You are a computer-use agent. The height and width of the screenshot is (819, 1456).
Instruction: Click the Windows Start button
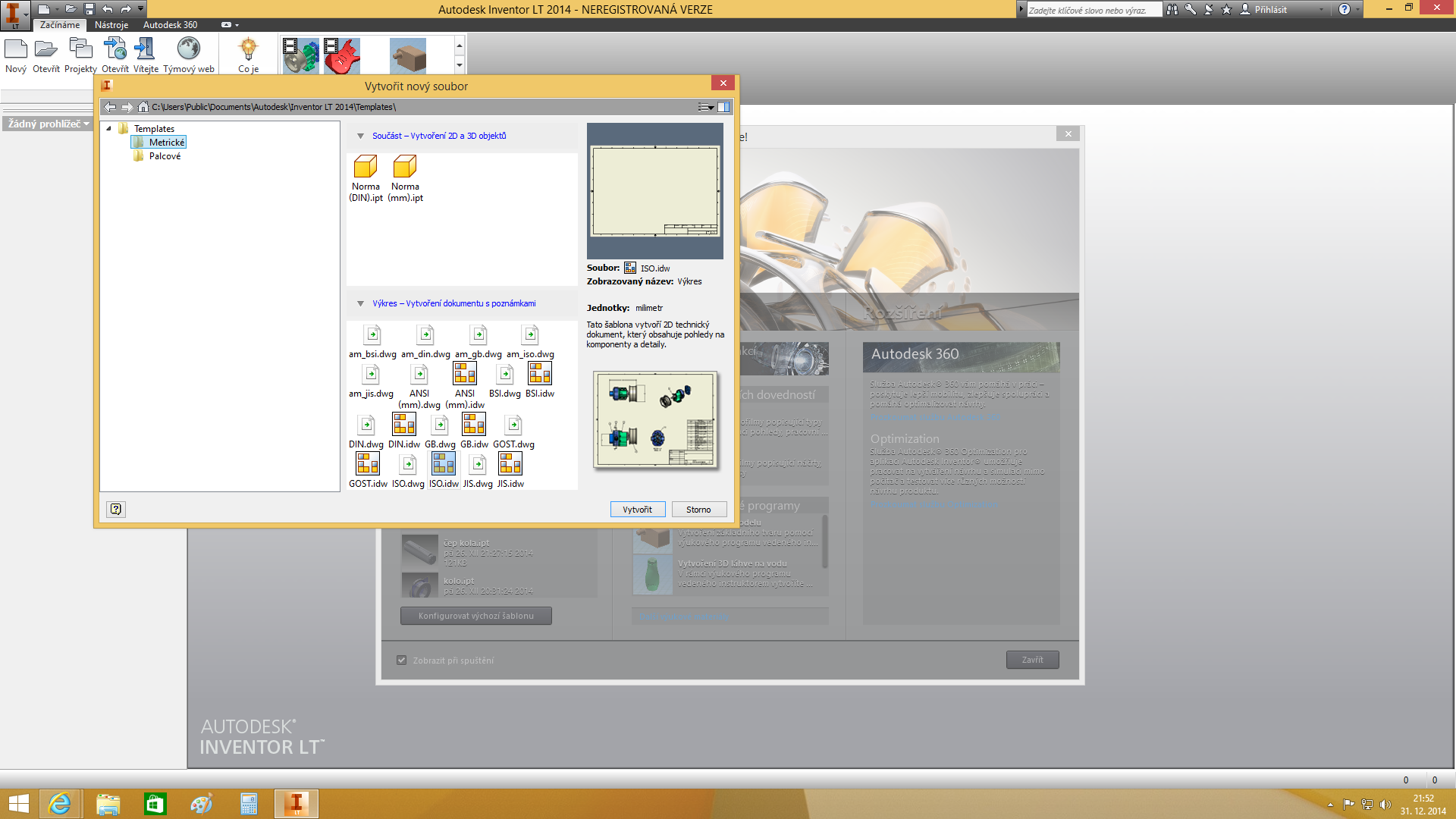[x=18, y=804]
